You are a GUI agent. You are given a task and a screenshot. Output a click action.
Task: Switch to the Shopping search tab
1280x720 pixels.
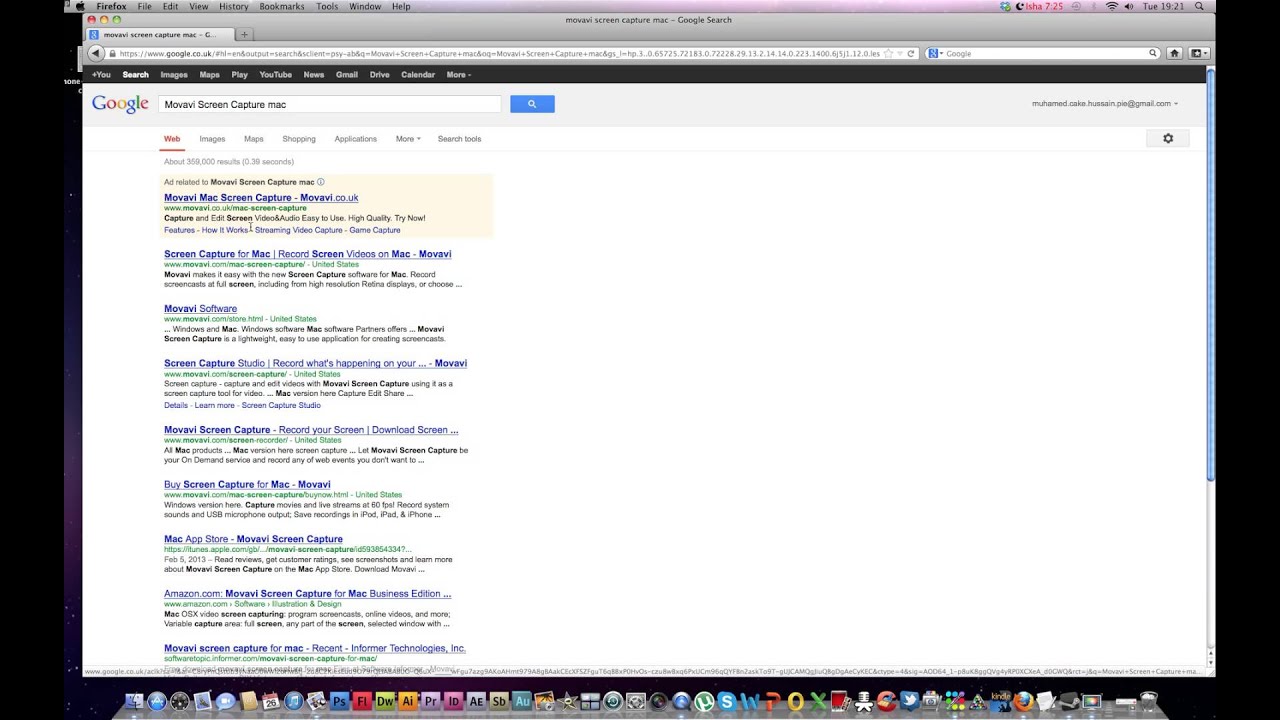click(299, 139)
